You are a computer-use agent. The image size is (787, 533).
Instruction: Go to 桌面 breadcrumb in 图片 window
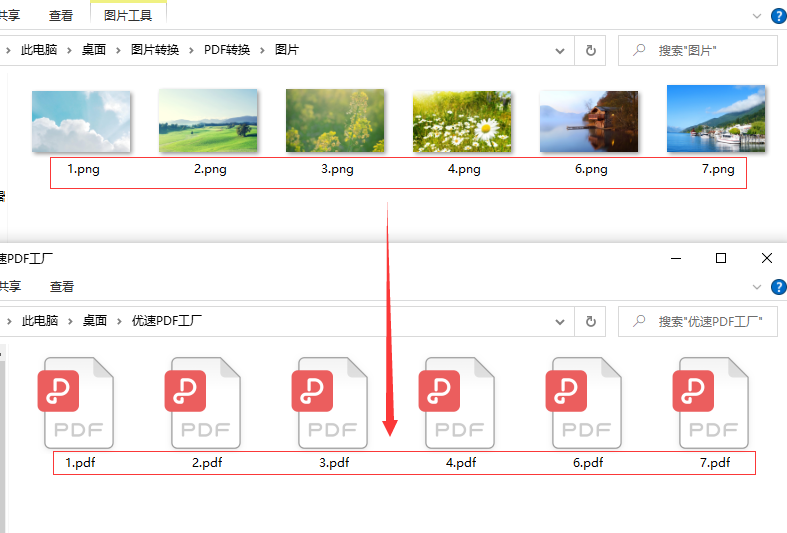pyautogui.click(x=94, y=50)
